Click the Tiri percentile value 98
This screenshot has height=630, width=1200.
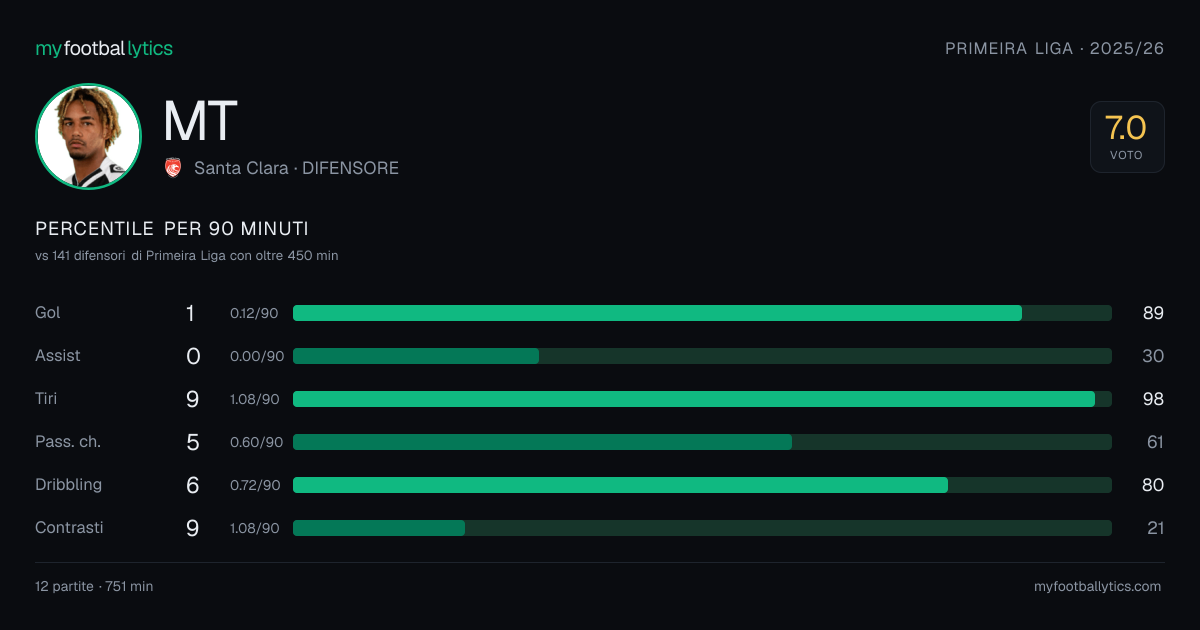click(x=1153, y=399)
